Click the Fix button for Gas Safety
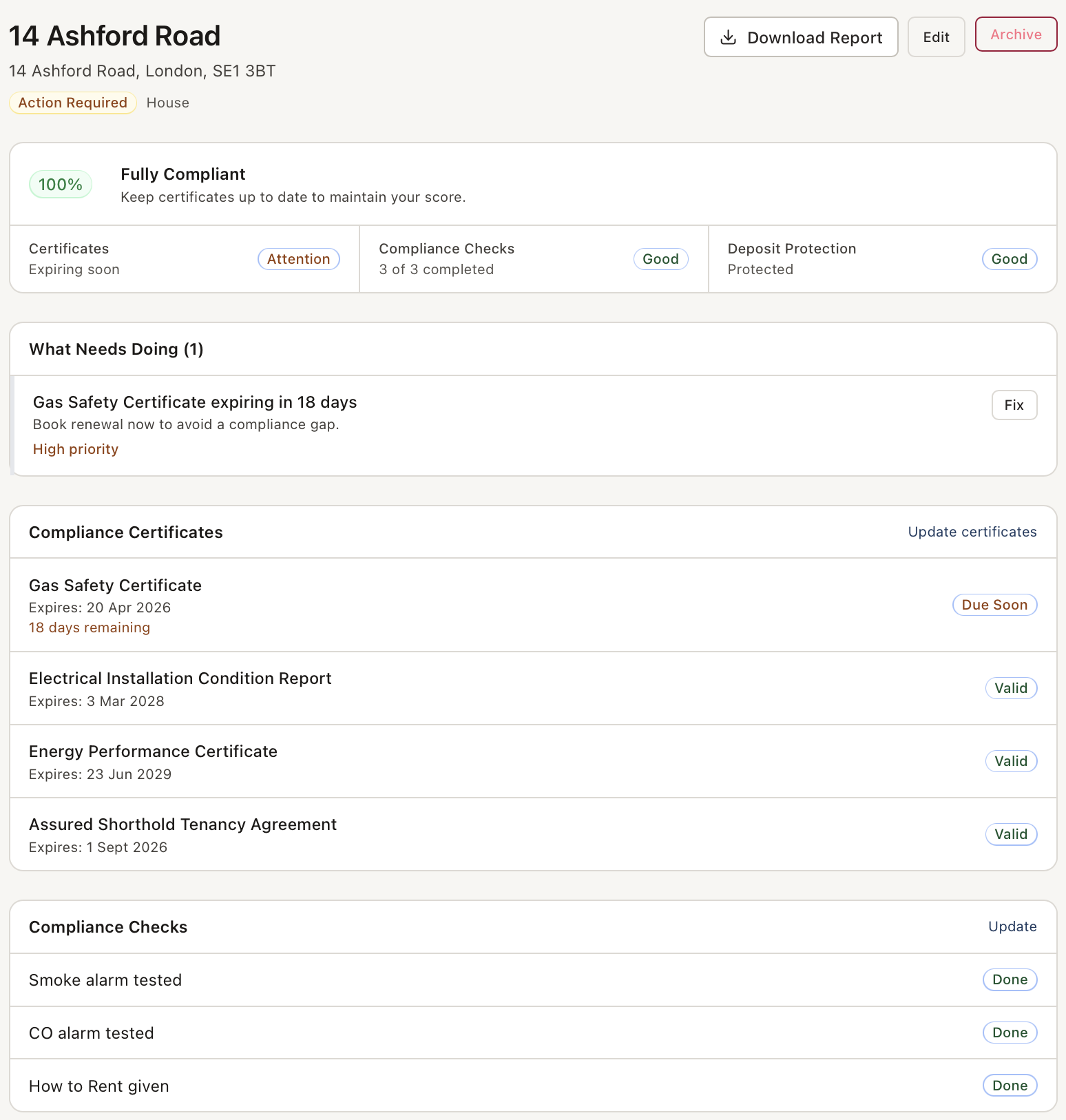 click(x=1014, y=405)
